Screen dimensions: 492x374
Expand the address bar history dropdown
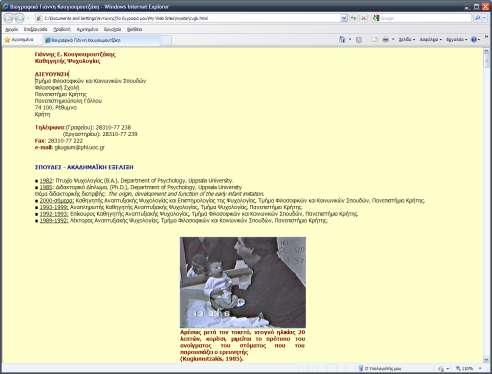(344, 18)
